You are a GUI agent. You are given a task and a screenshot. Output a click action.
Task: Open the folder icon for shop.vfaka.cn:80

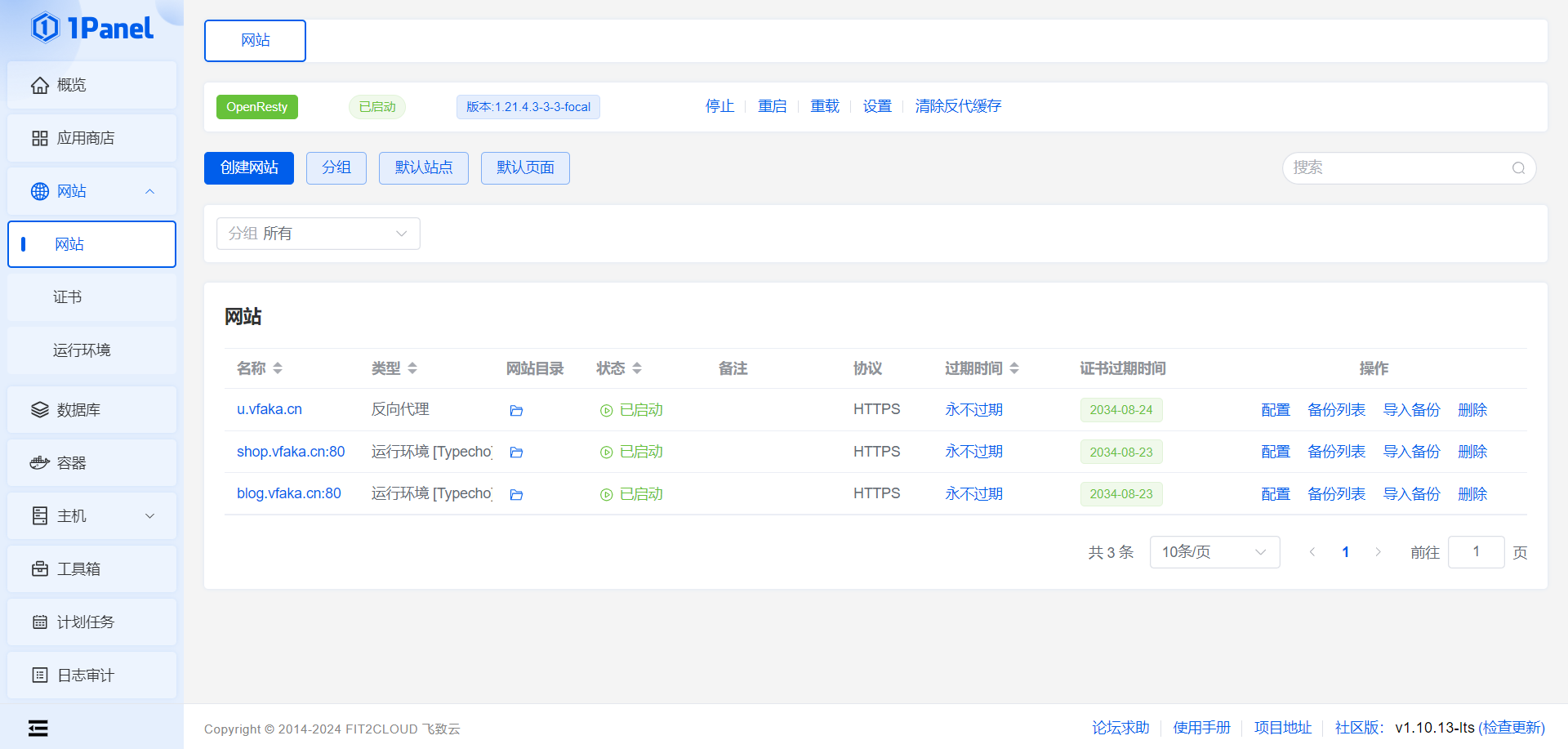click(x=516, y=452)
